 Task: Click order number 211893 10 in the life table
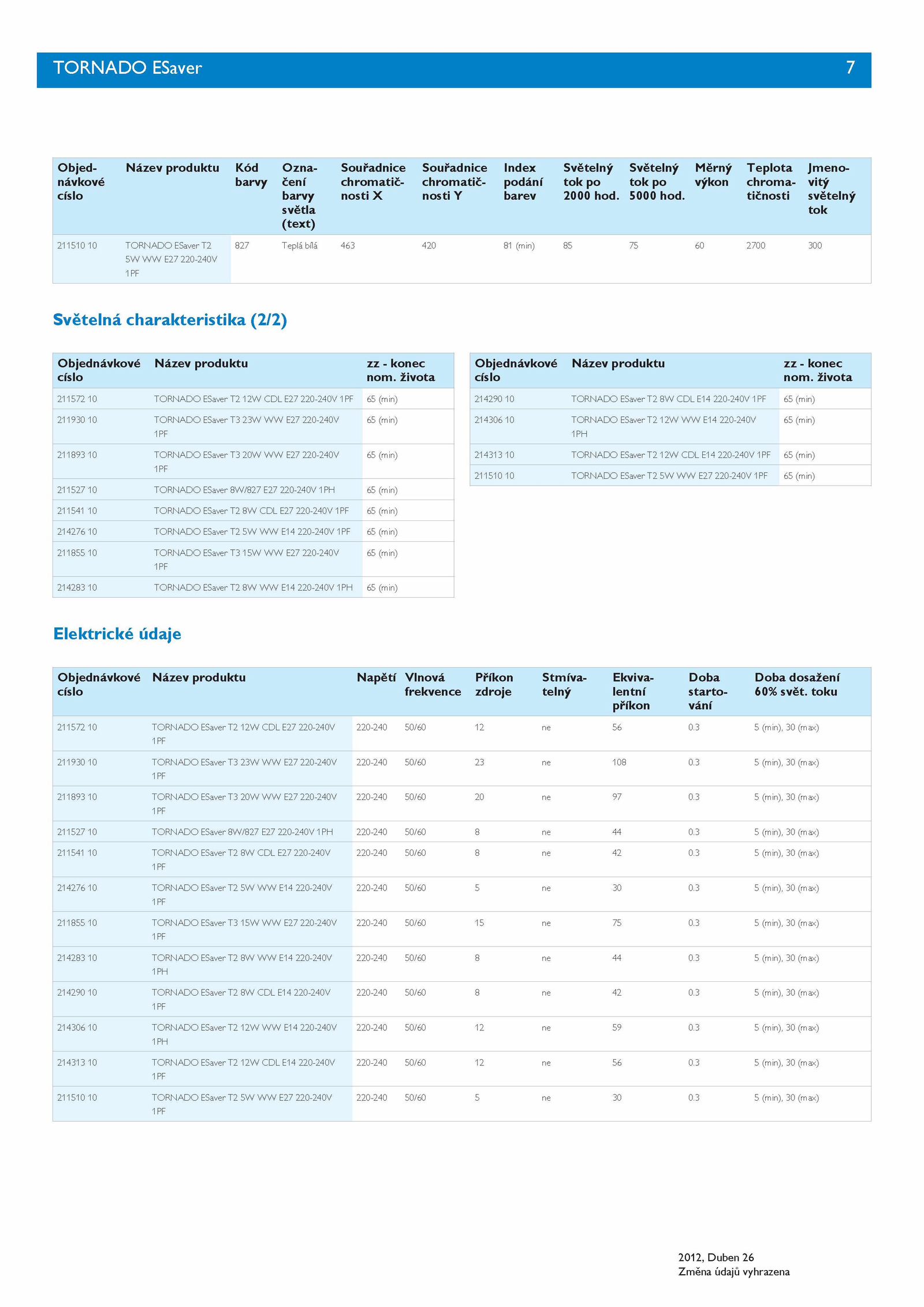coord(77,455)
